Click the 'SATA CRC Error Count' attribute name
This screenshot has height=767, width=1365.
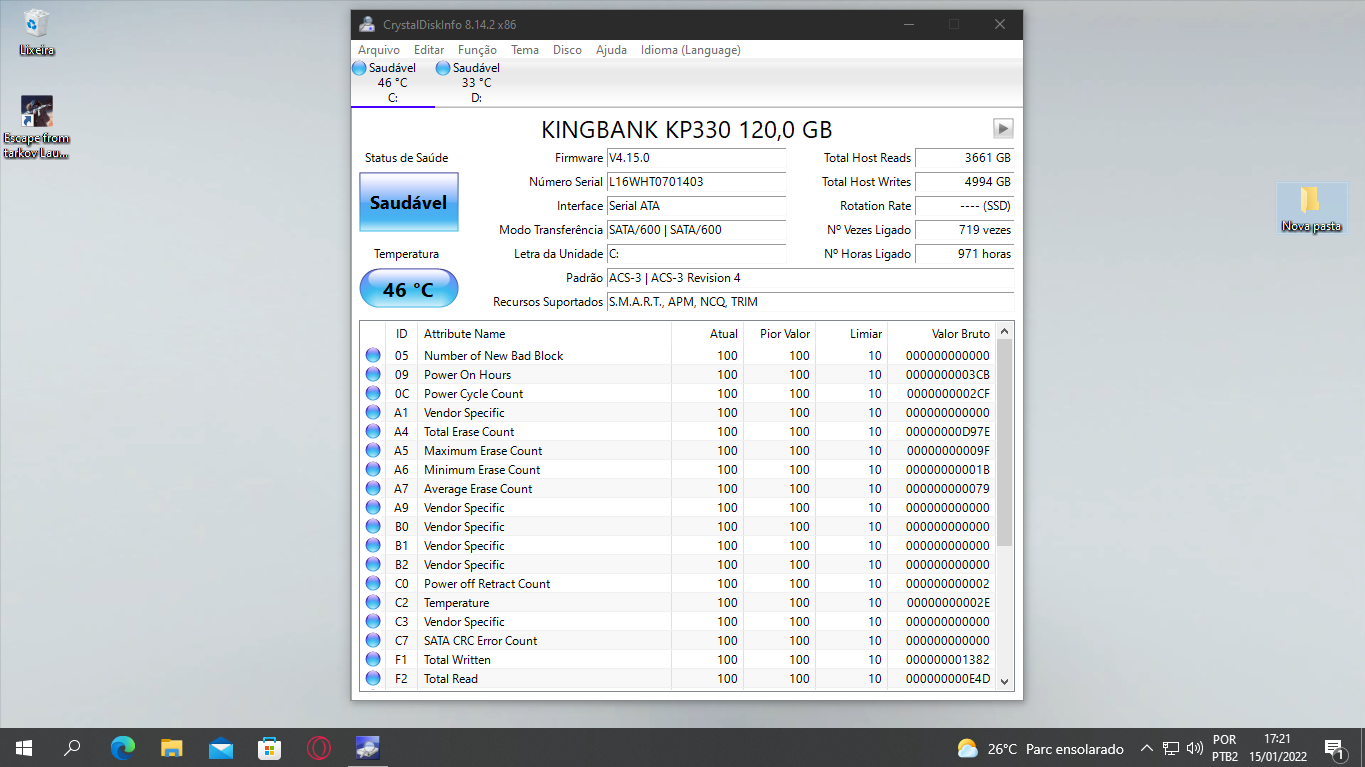(x=480, y=641)
